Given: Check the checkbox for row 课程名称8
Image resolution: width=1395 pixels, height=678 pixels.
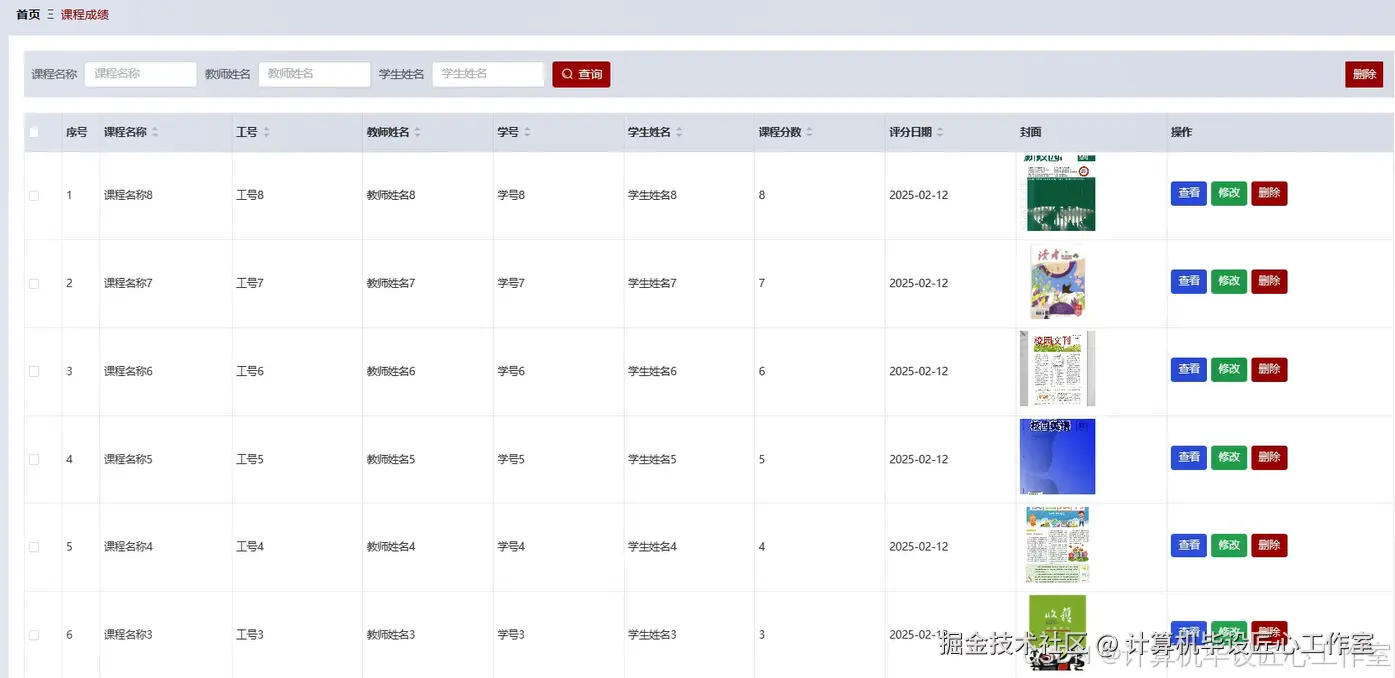Looking at the screenshot, I should click(33, 194).
